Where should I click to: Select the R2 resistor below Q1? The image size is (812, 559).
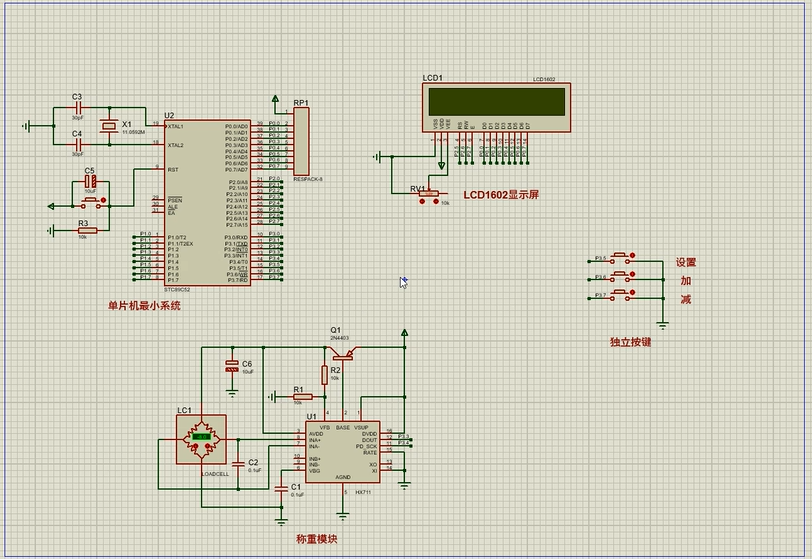323,375
